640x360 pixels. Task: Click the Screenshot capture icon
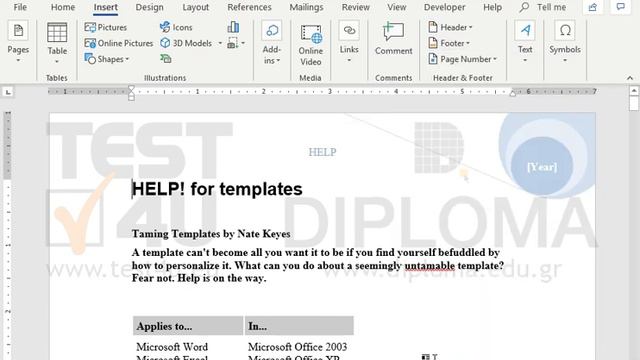233,43
